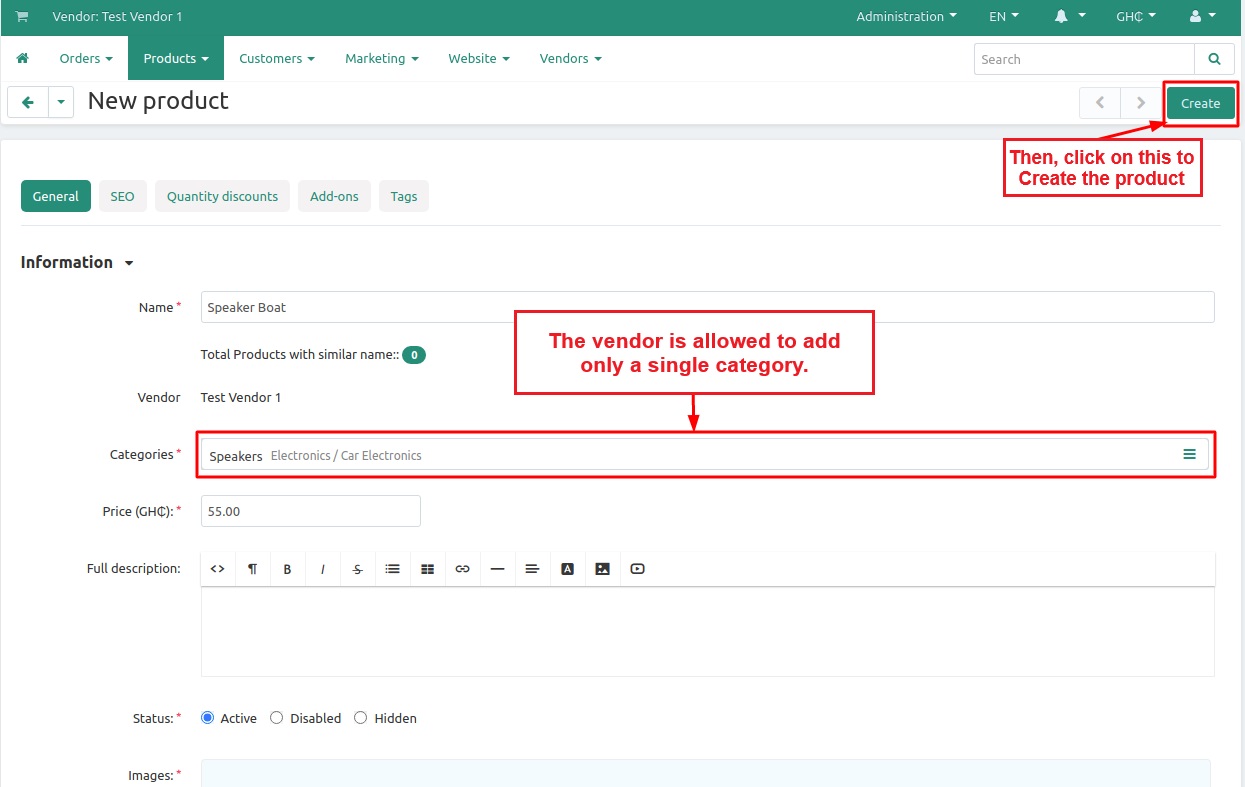Insert an image in the description editor
The height and width of the screenshot is (787, 1245).
[x=602, y=569]
